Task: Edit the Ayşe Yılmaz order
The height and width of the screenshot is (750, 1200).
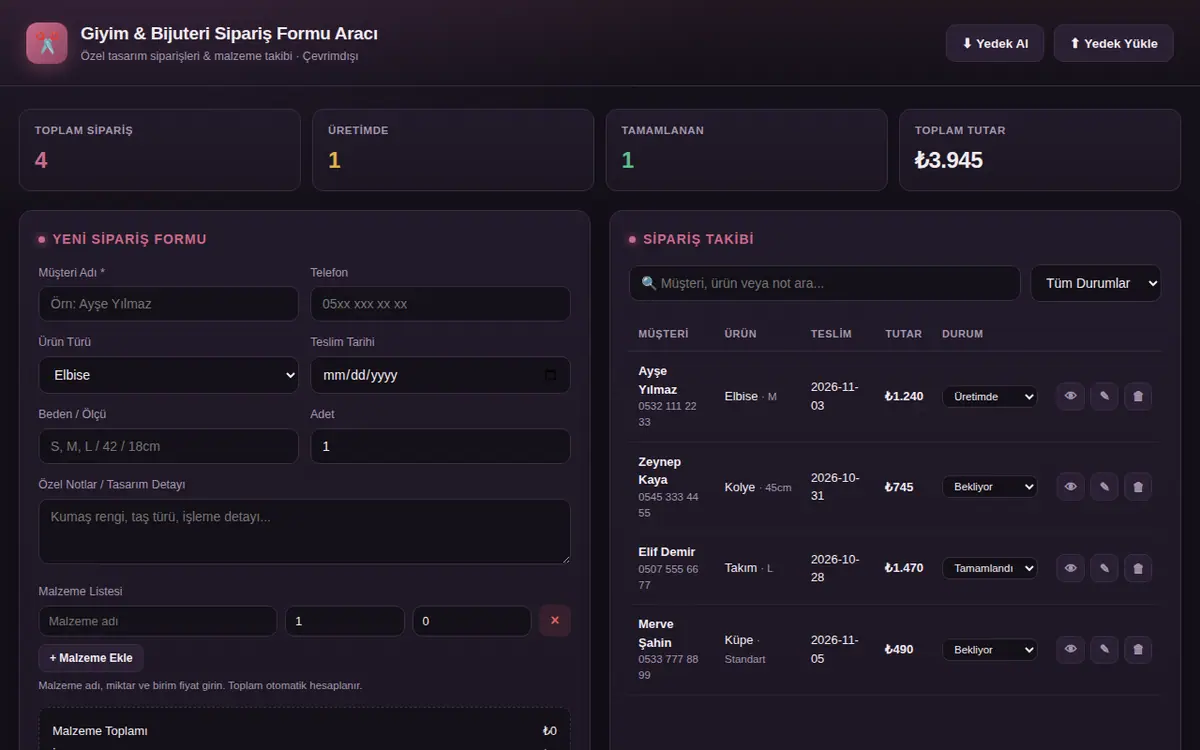Action: (x=1104, y=396)
